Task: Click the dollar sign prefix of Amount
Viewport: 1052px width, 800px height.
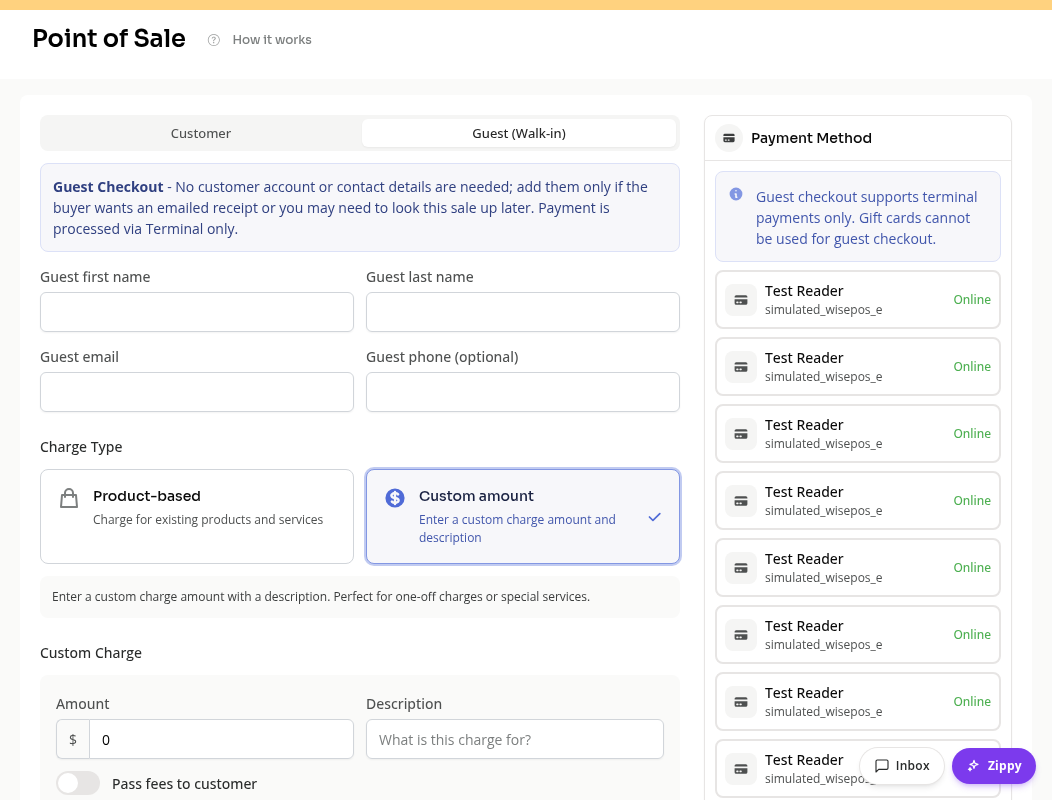Action: [73, 740]
